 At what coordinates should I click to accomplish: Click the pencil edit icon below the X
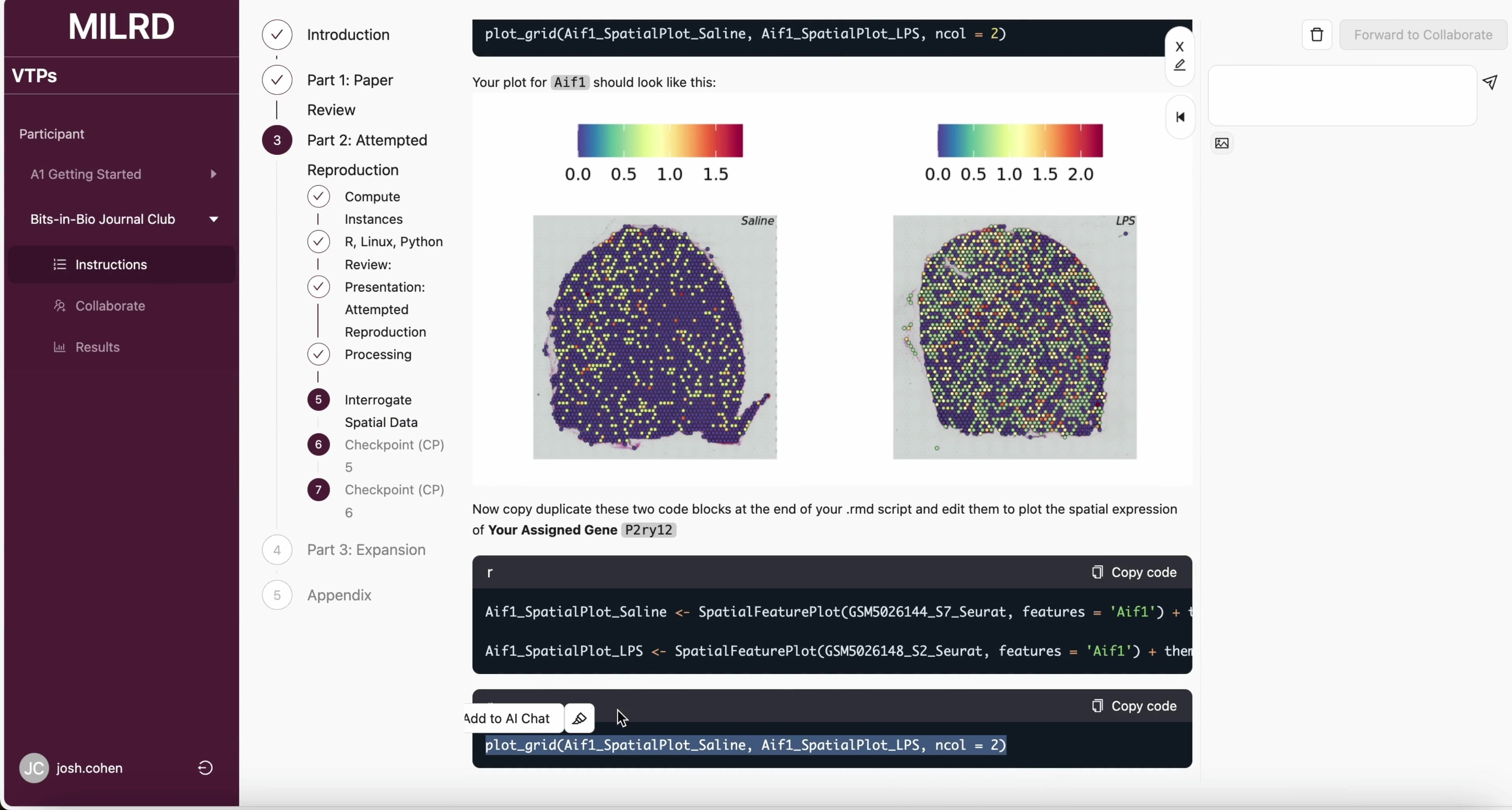pos(1179,65)
